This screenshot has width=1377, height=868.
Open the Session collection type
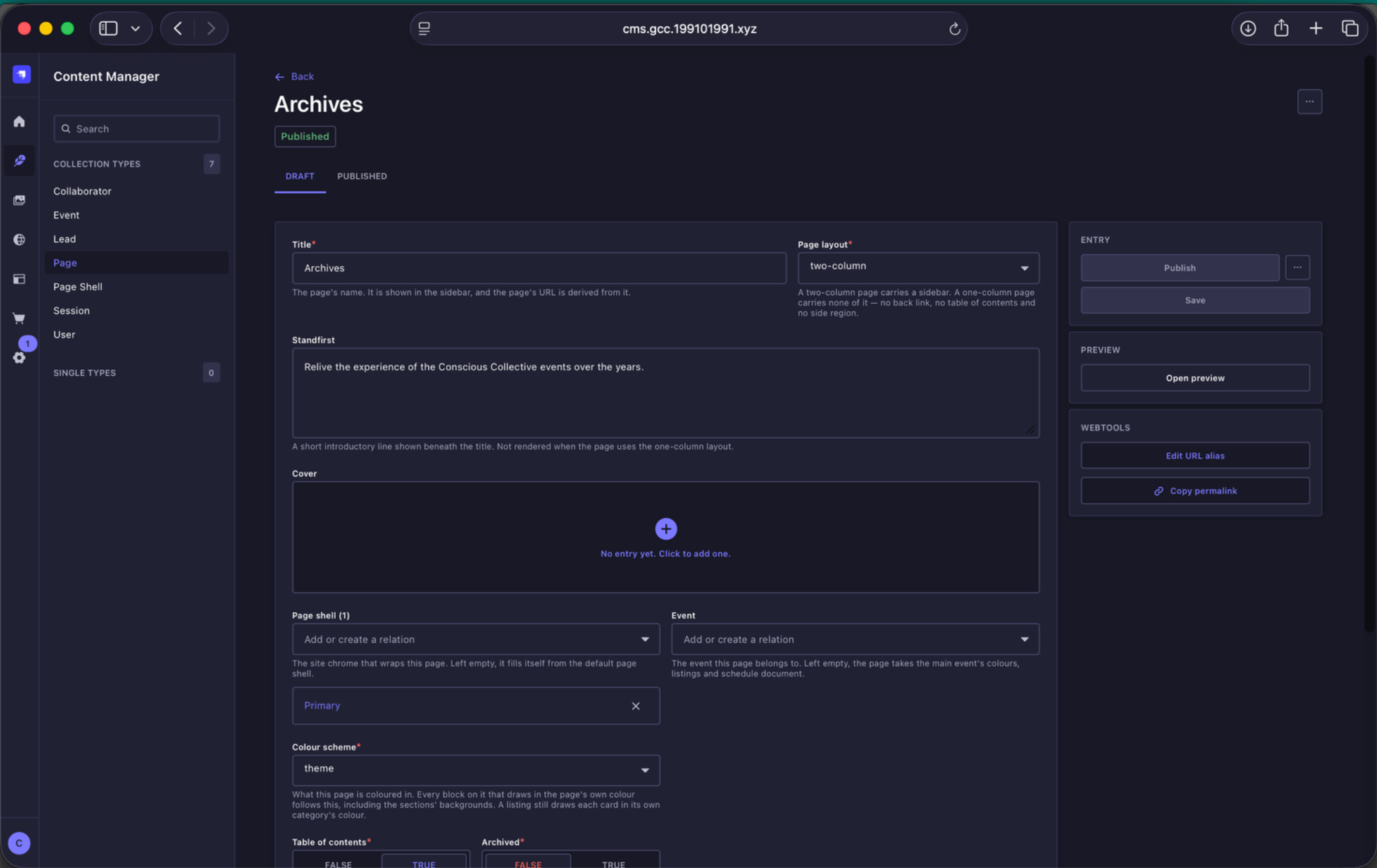(71, 311)
